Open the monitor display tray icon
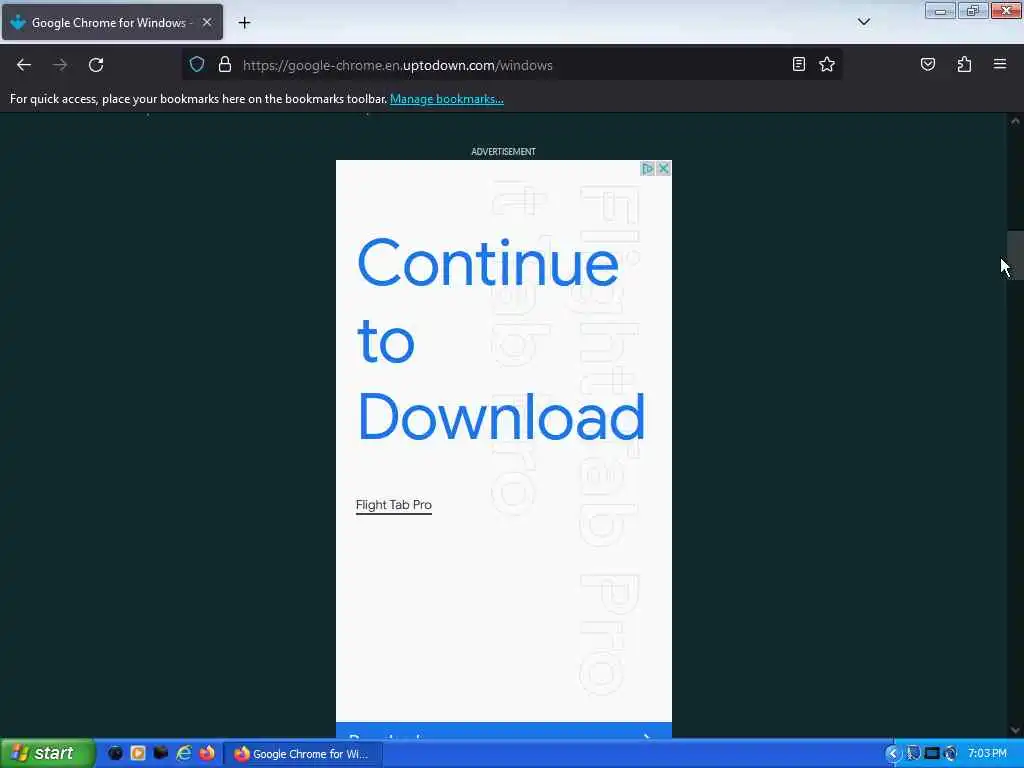 point(932,754)
